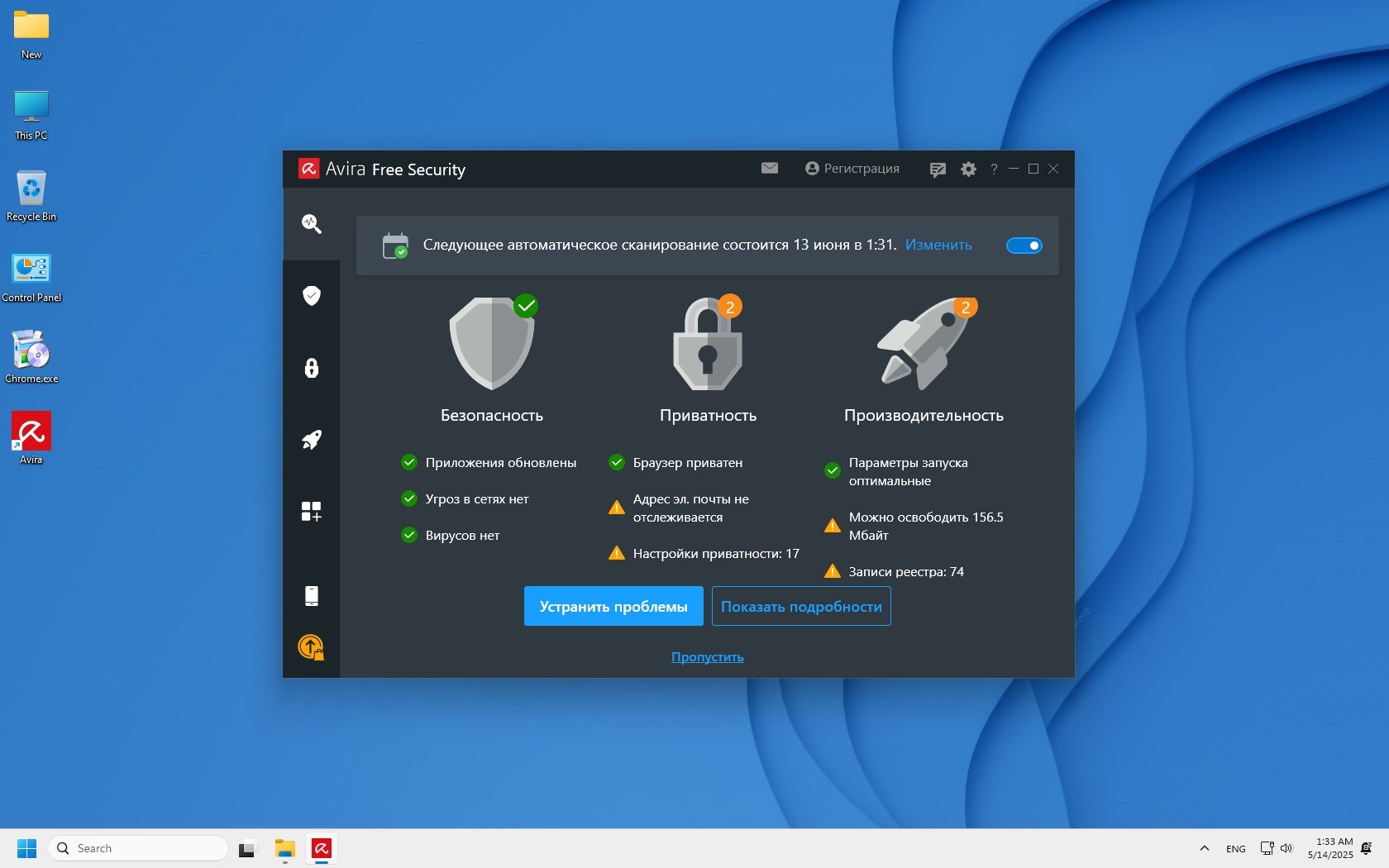
Task: Open the feedback chat icon
Action: pyautogui.click(x=938, y=169)
